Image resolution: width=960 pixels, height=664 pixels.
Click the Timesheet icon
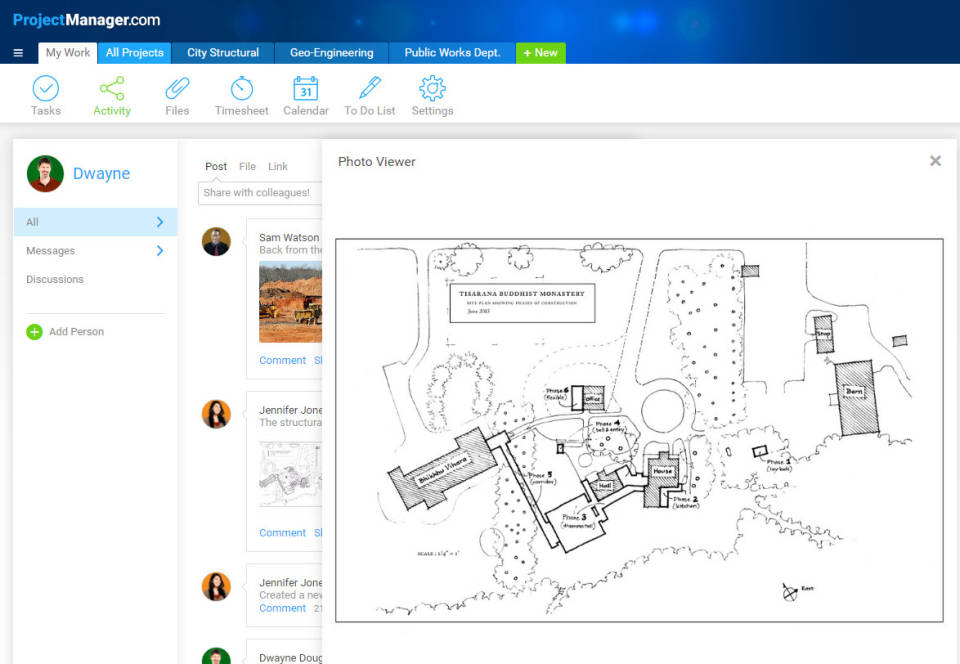[241, 89]
